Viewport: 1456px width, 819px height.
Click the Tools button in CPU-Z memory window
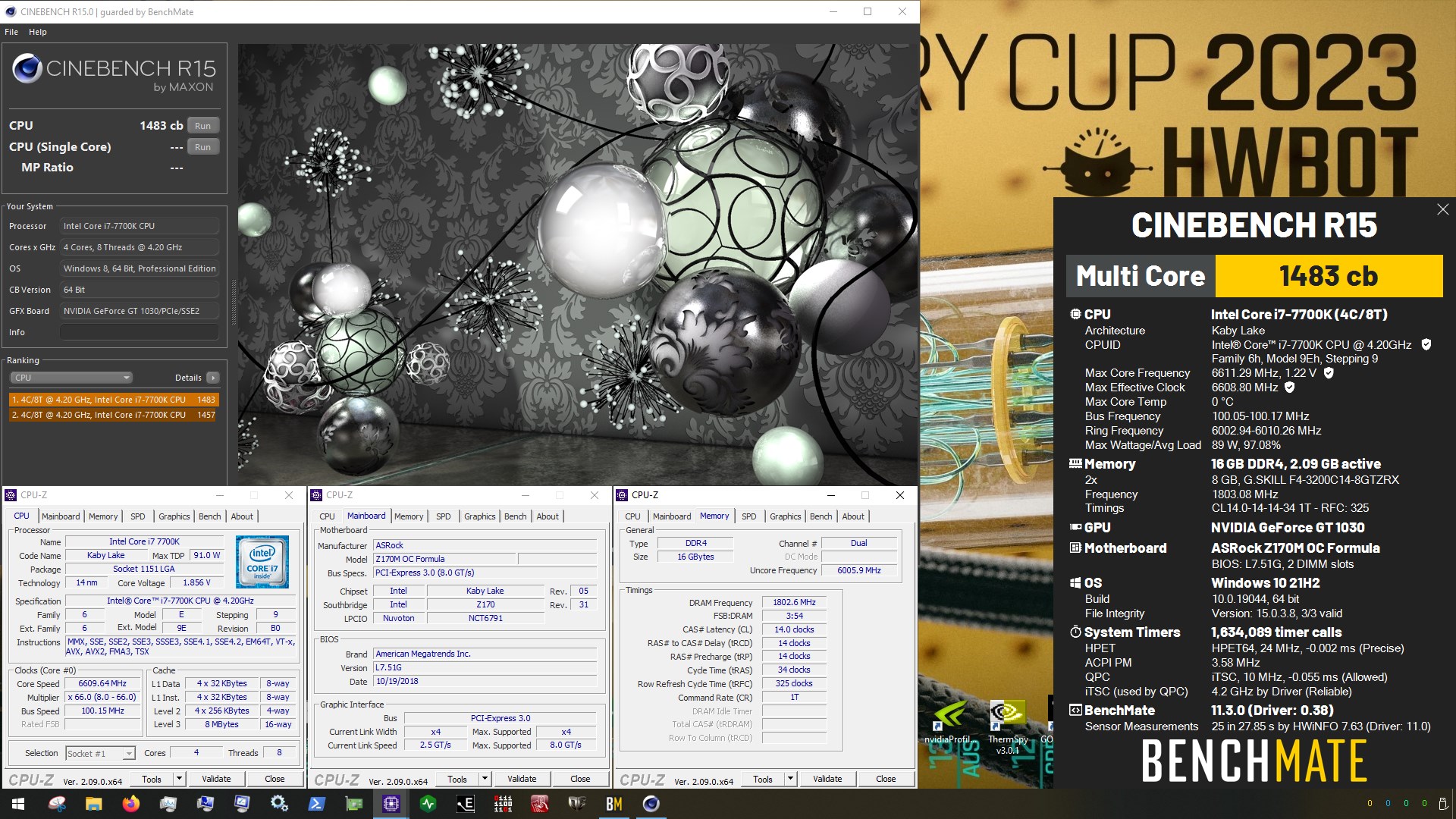point(763,779)
